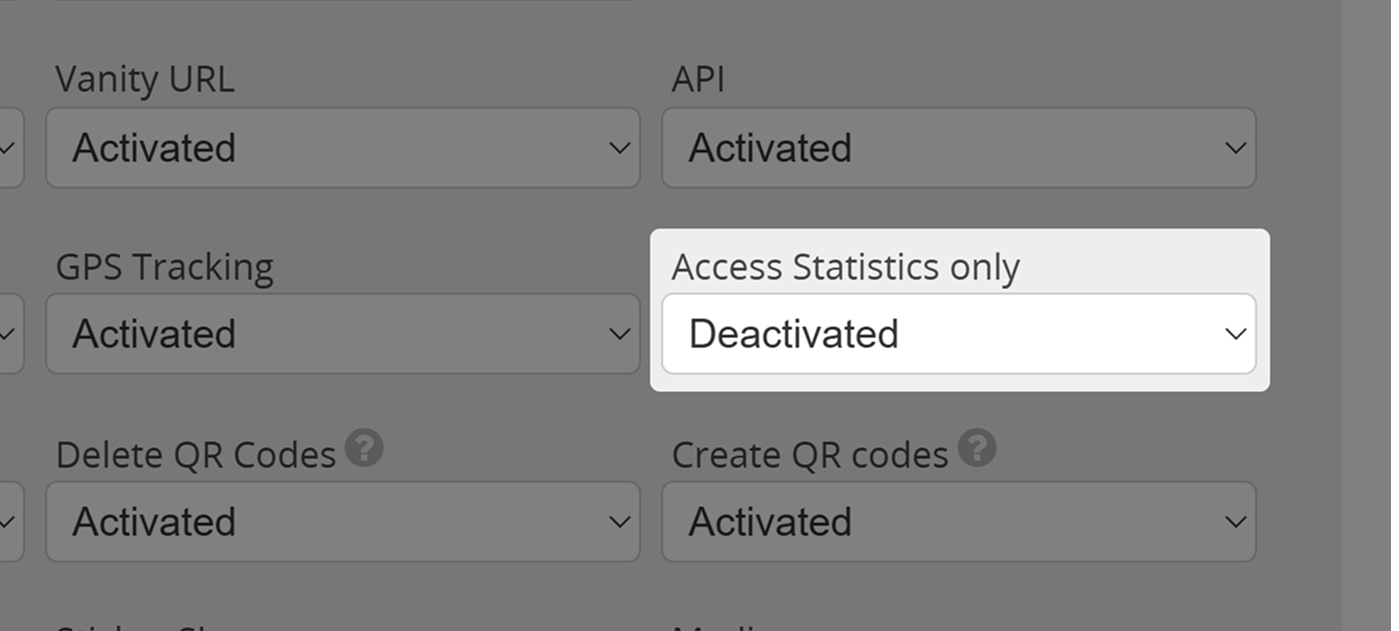Expand the Delete QR Codes dropdown
This screenshot has width=1399, height=631.
coord(342,522)
